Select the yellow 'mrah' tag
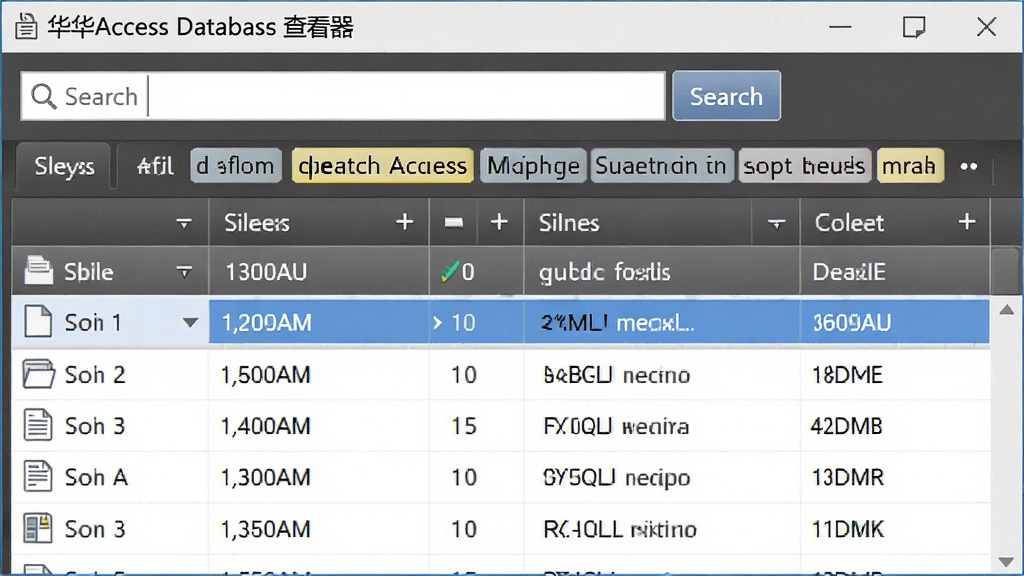1024x576 pixels. (910, 166)
